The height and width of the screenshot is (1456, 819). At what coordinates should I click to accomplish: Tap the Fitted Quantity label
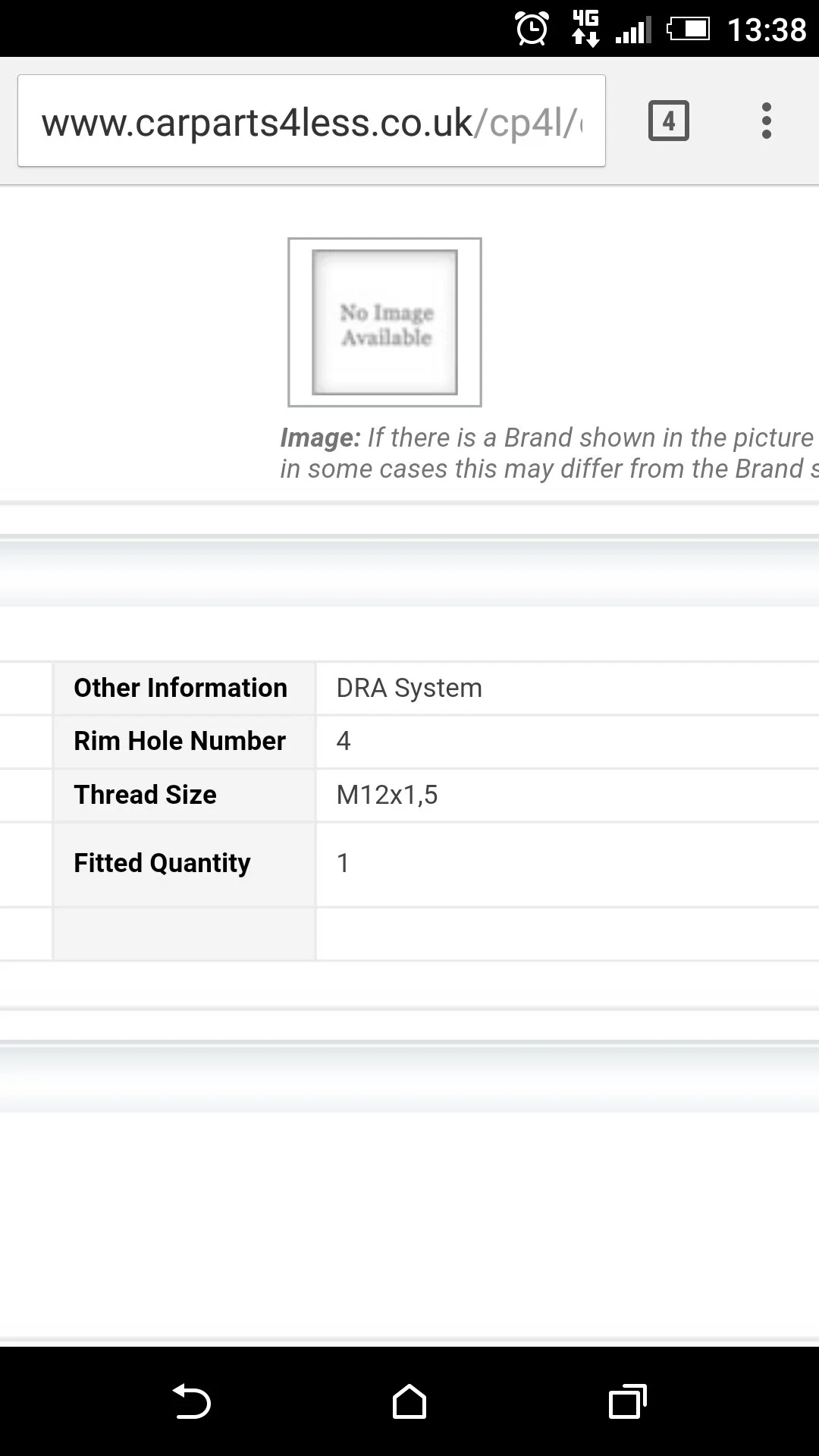pos(162,863)
